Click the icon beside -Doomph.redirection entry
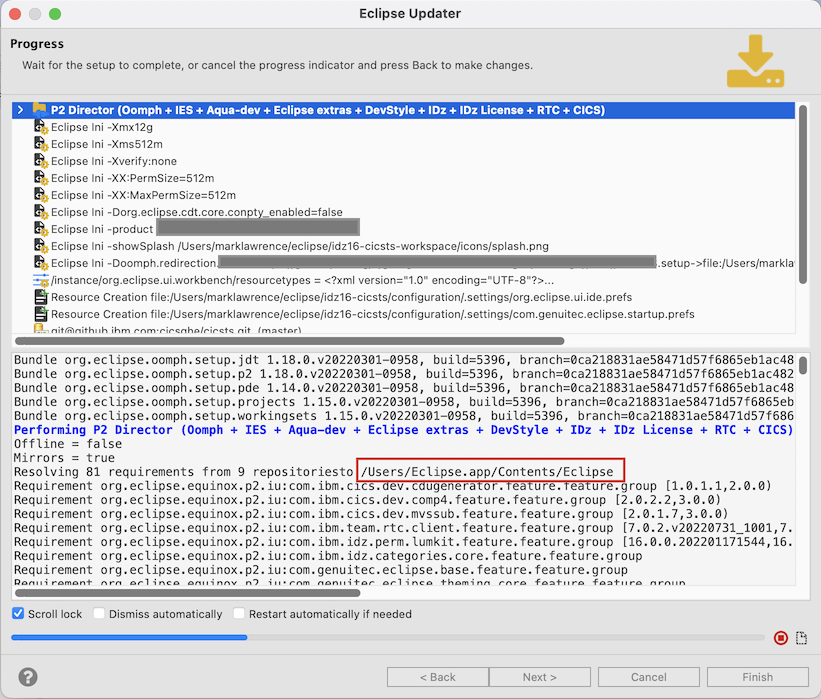The width and height of the screenshot is (821, 699). click(x=40, y=263)
